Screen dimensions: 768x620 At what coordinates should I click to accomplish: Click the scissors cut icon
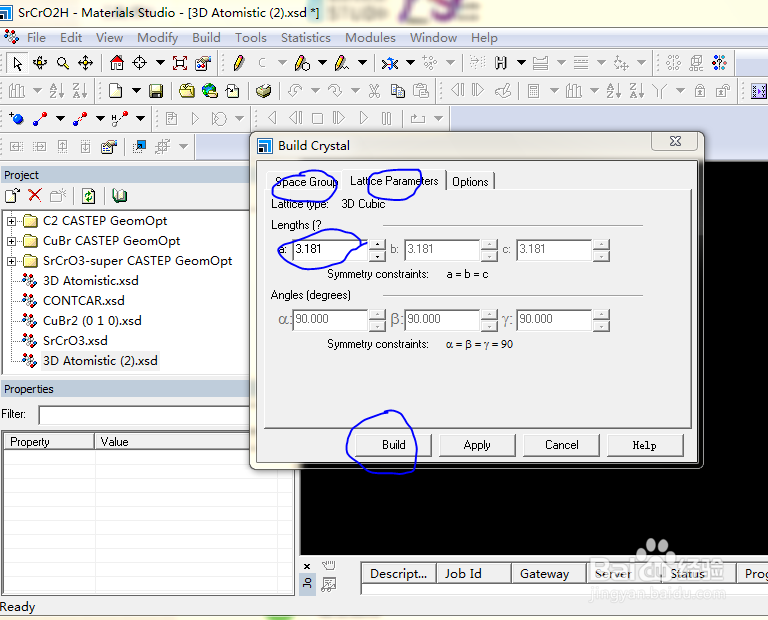coord(374,91)
